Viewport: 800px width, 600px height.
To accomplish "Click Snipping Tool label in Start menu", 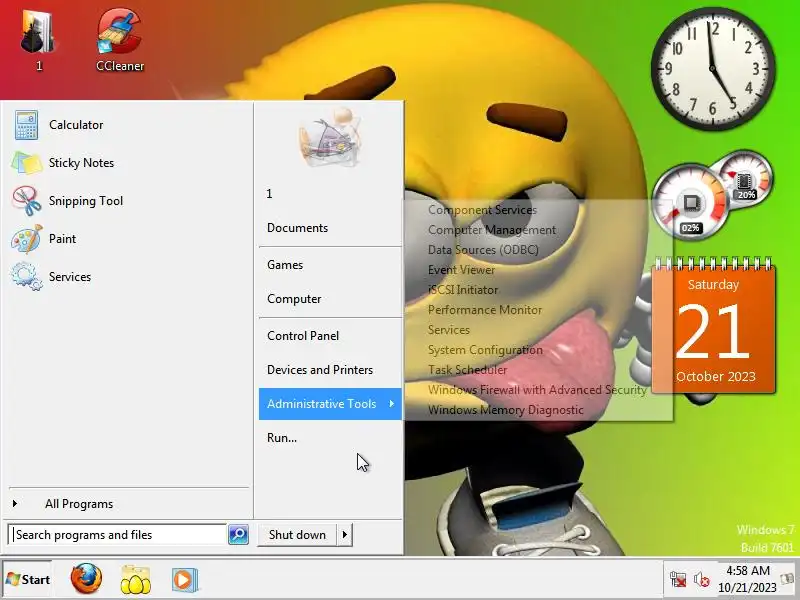I will 86,201.
